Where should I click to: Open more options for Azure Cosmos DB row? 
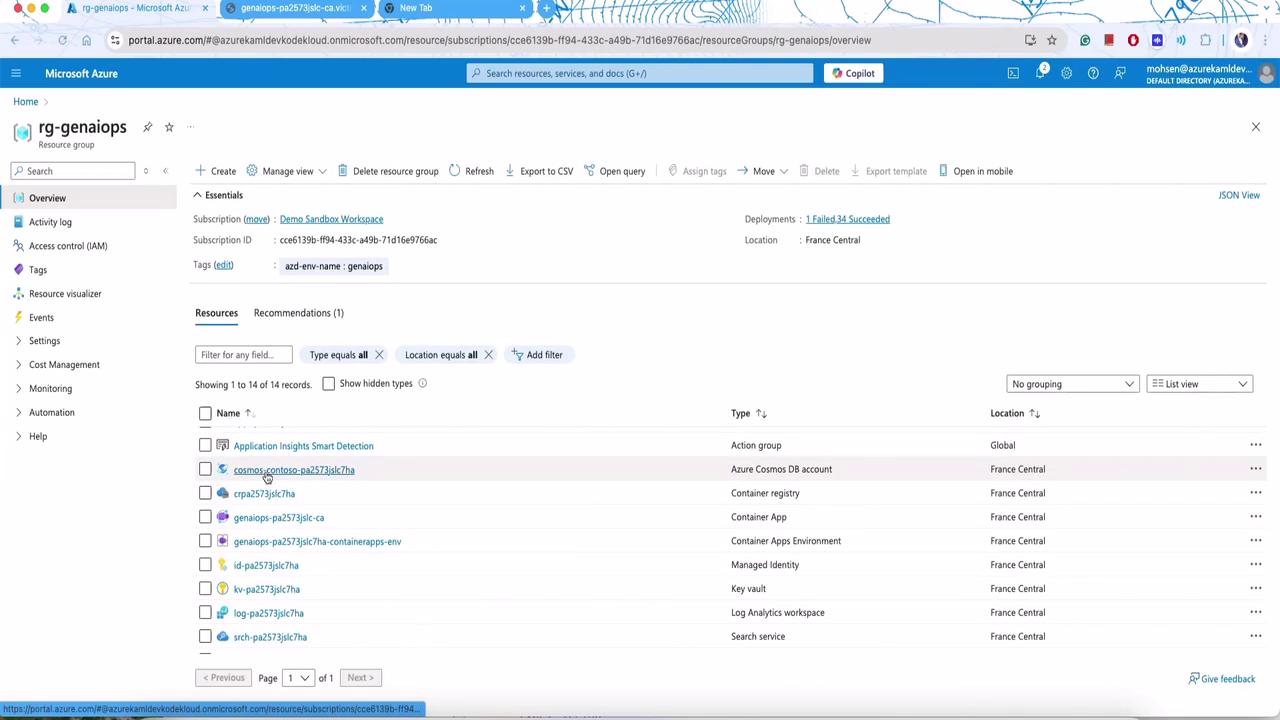(x=1256, y=469)
